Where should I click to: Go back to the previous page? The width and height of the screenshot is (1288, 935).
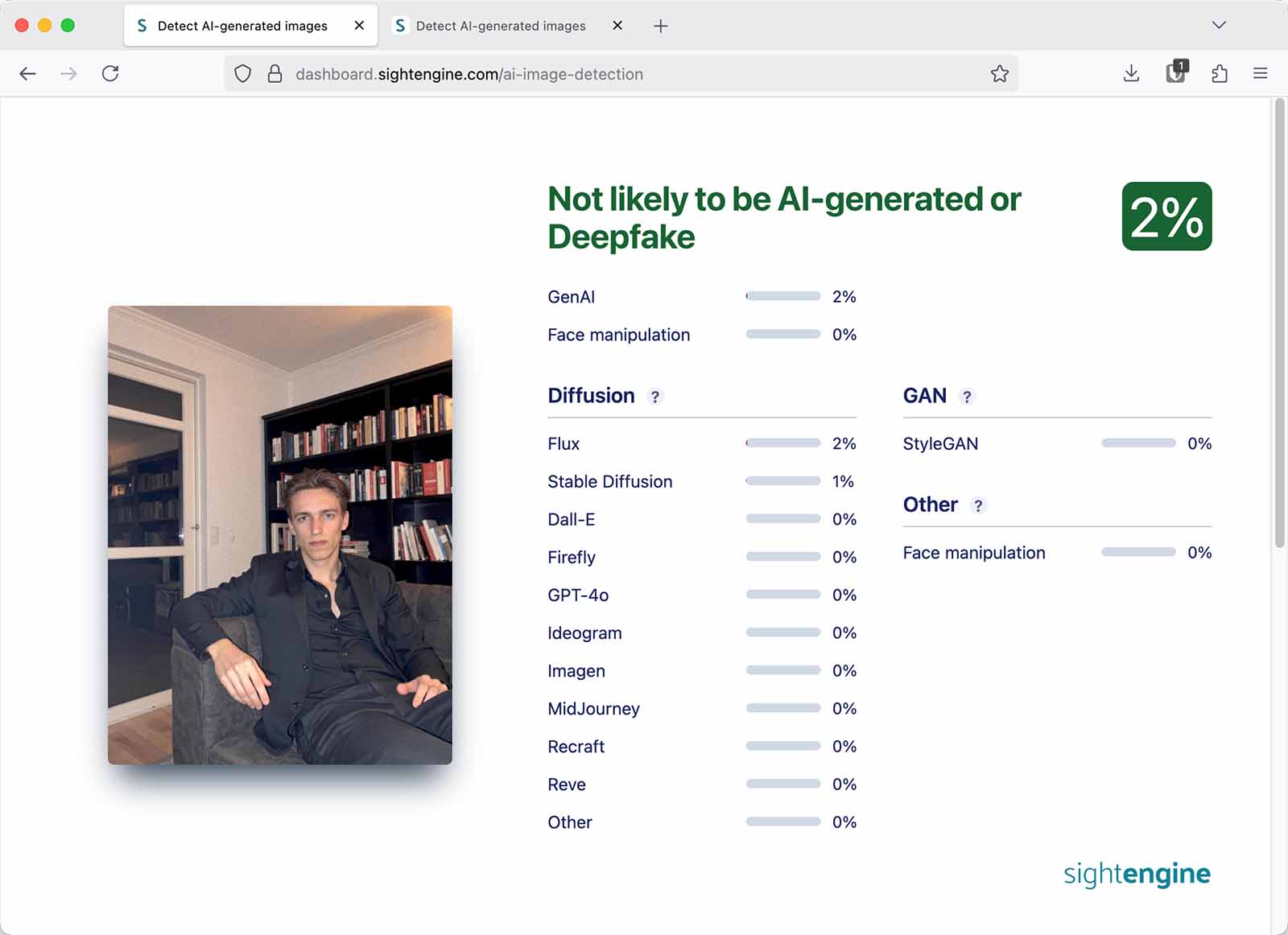click(x=27, y=74)
